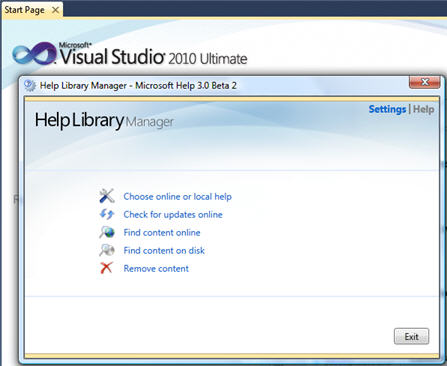Click the globe search icon for Find content online
The width and height of the screenshot is (447, 366).
click(107, 232)
